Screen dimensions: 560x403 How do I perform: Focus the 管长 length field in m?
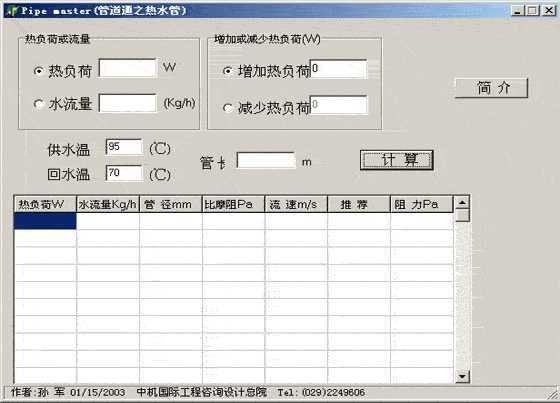click(266, 160)
